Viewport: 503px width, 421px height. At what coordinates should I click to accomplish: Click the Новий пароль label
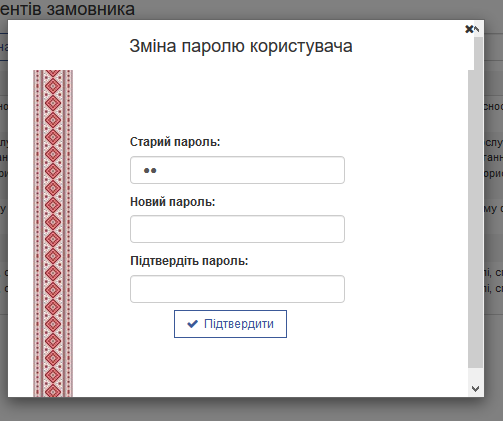coord(173,202)
